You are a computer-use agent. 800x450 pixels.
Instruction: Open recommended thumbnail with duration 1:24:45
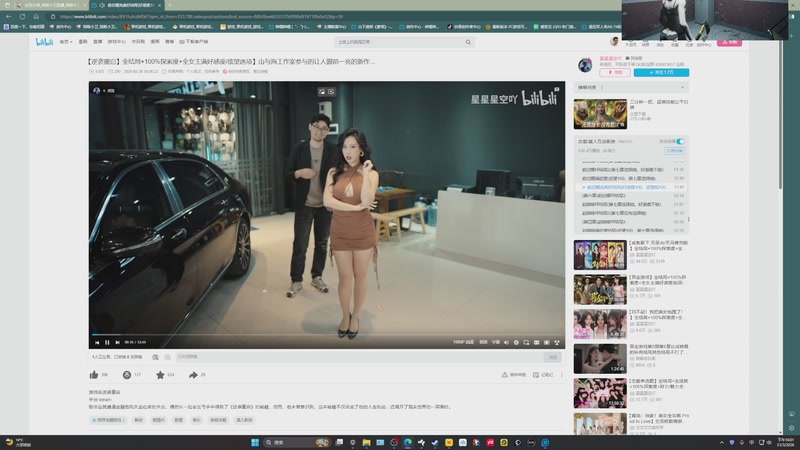tap(600, 359)
